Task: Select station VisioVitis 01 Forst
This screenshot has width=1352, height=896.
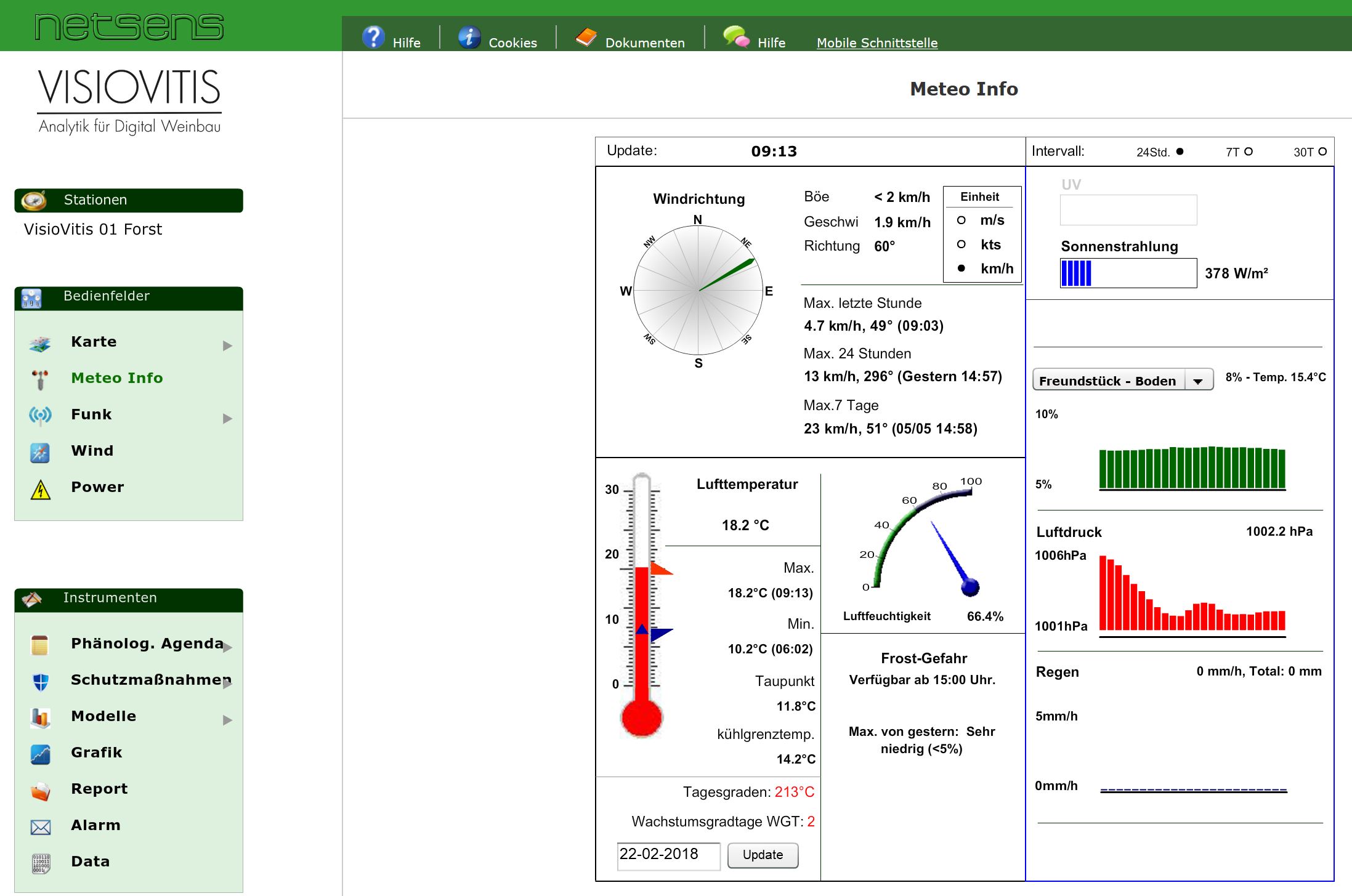Action: (x=93, y=229)
